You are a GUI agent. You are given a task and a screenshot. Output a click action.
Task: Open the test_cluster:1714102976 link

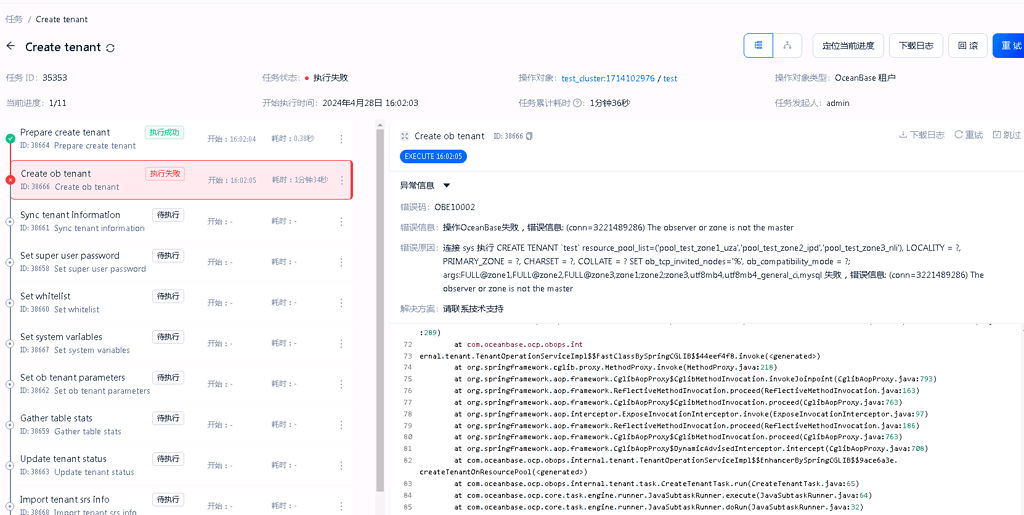click(608, 78)
